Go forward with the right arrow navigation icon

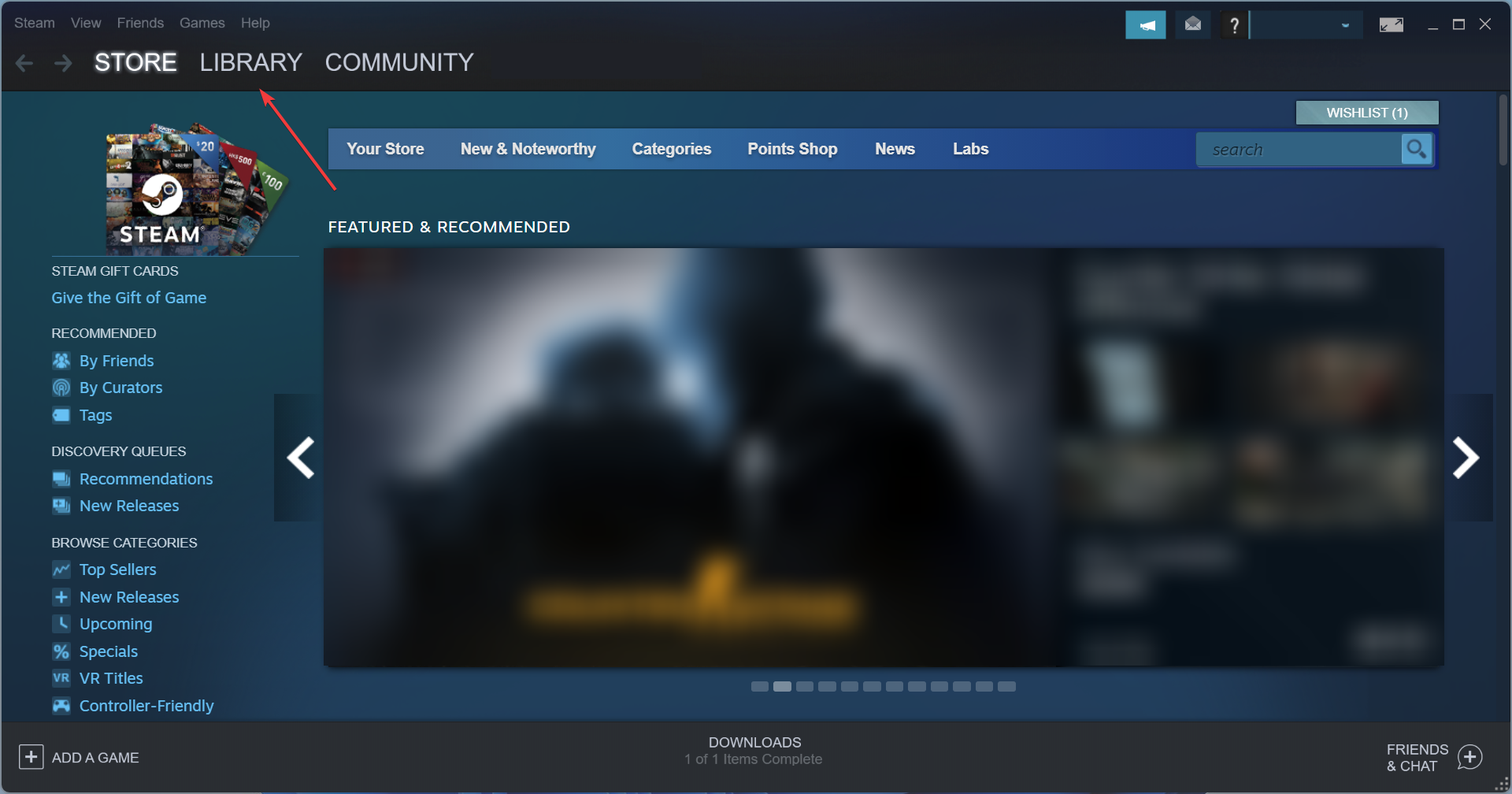coord(63,63)
